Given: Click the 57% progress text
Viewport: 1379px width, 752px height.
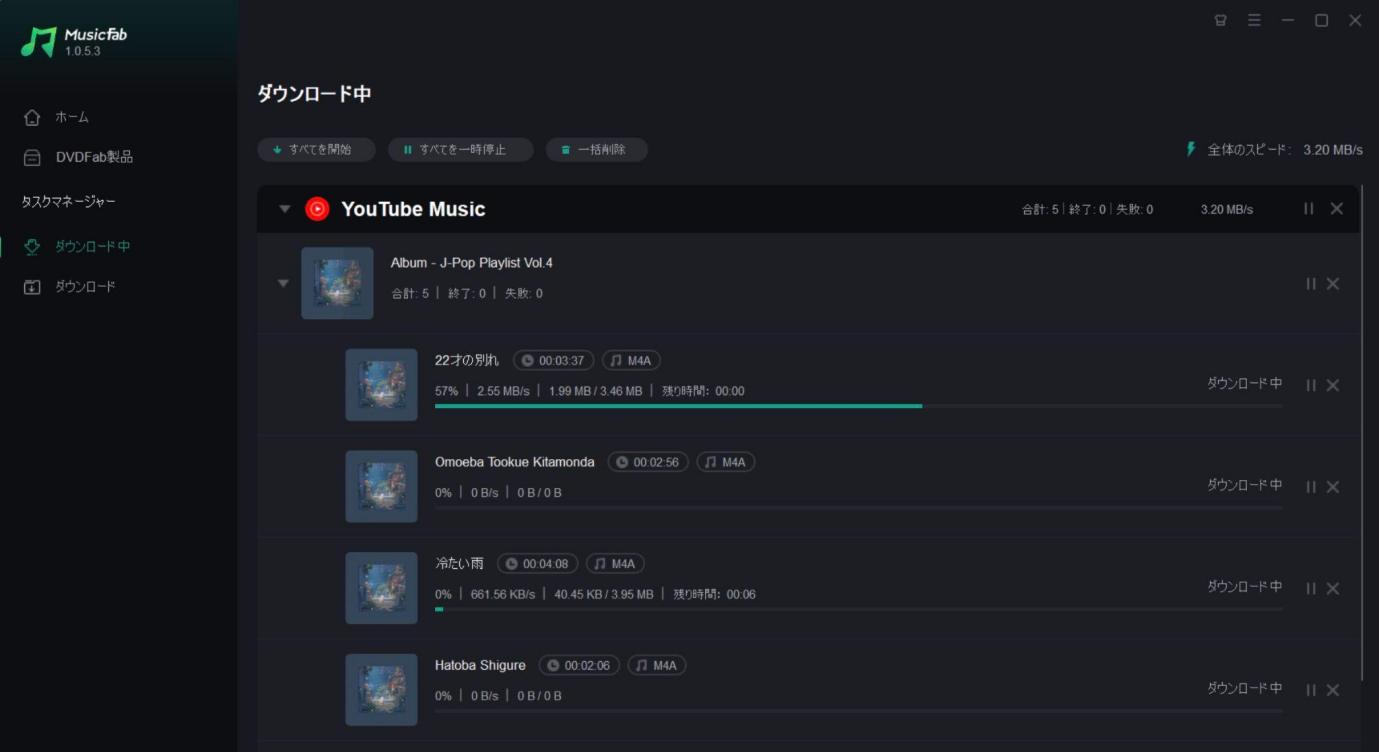Looking at the screenshot, I should pos(446,391).
